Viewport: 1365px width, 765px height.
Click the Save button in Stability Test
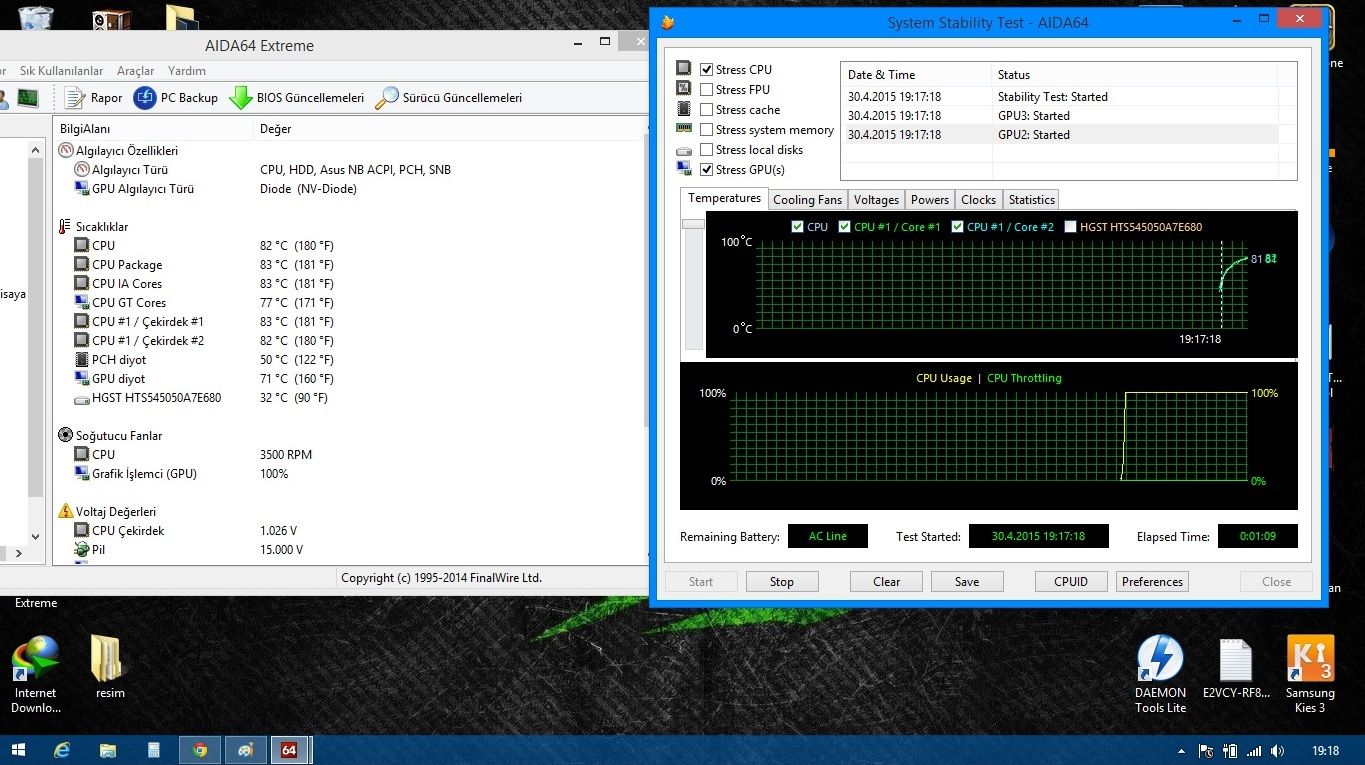pyautogui.click(x=967, y=582)
